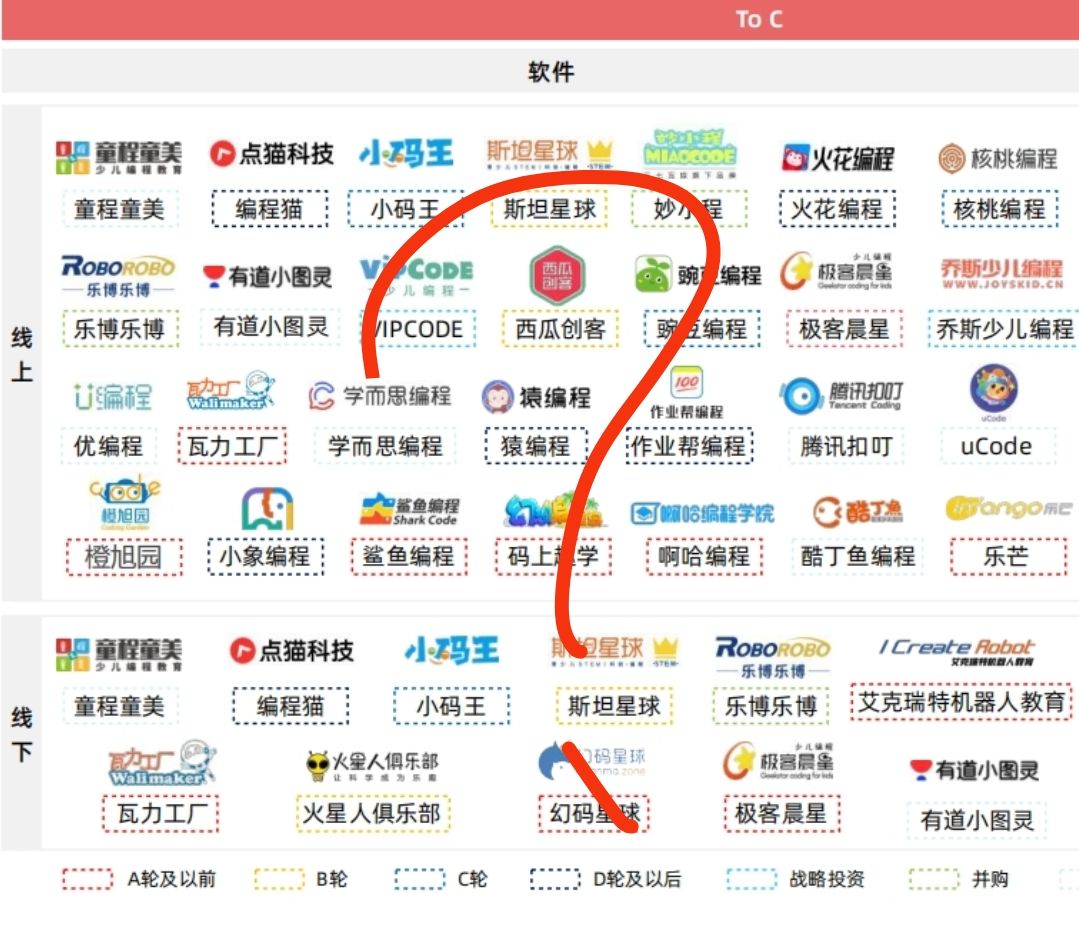Select the 小象编程 elephant logo
This screenshot has height=941, width=1079.
(267, 509)
